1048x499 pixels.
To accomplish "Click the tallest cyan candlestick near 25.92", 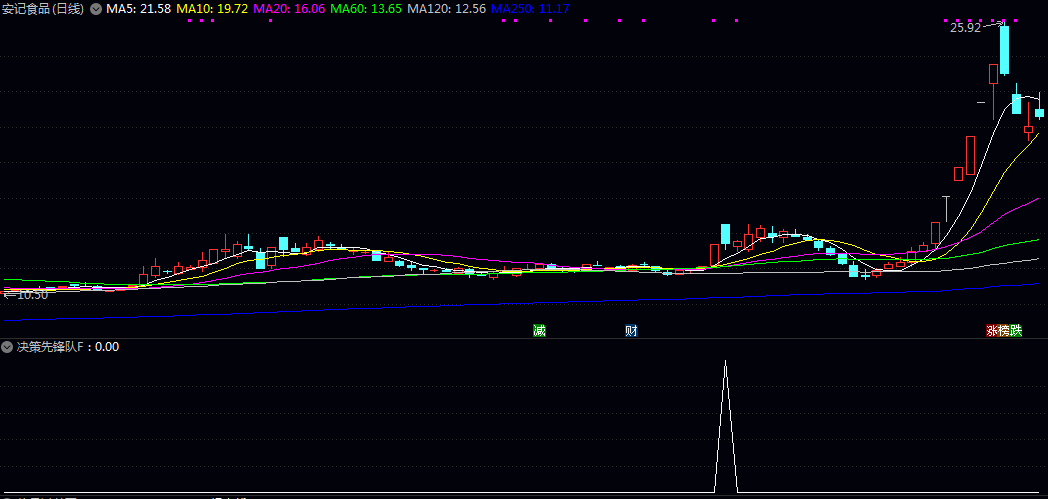I will click(1004, 50).
